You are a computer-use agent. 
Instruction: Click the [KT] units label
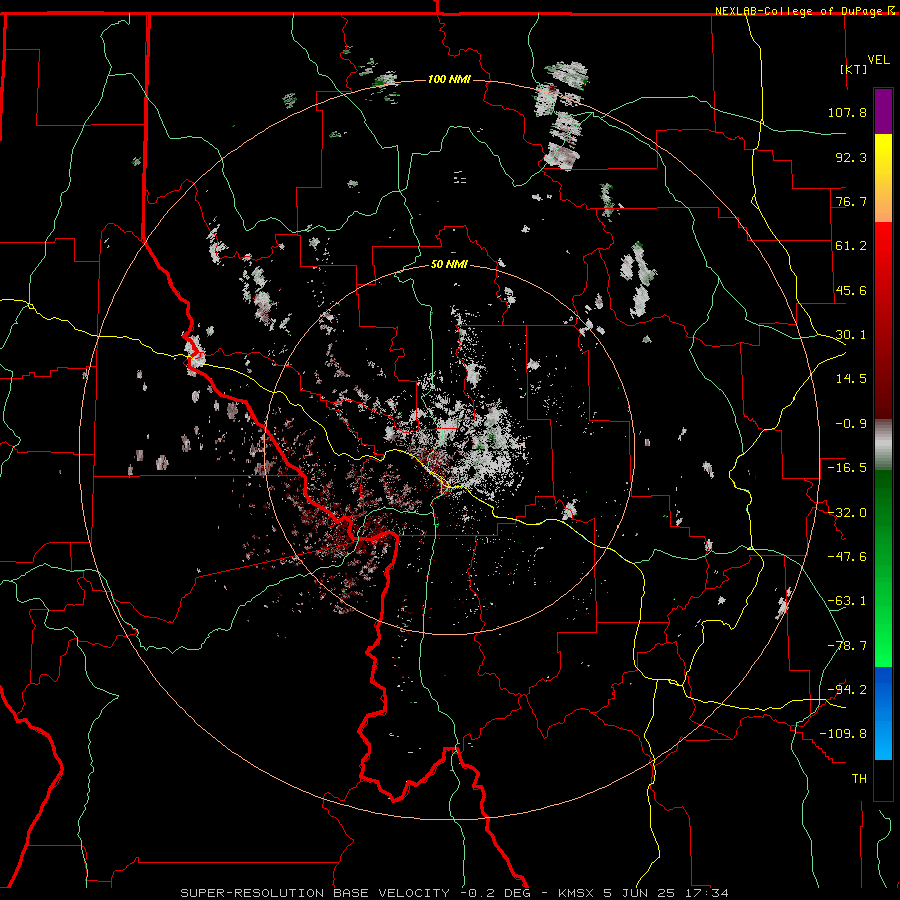point(854,69)
